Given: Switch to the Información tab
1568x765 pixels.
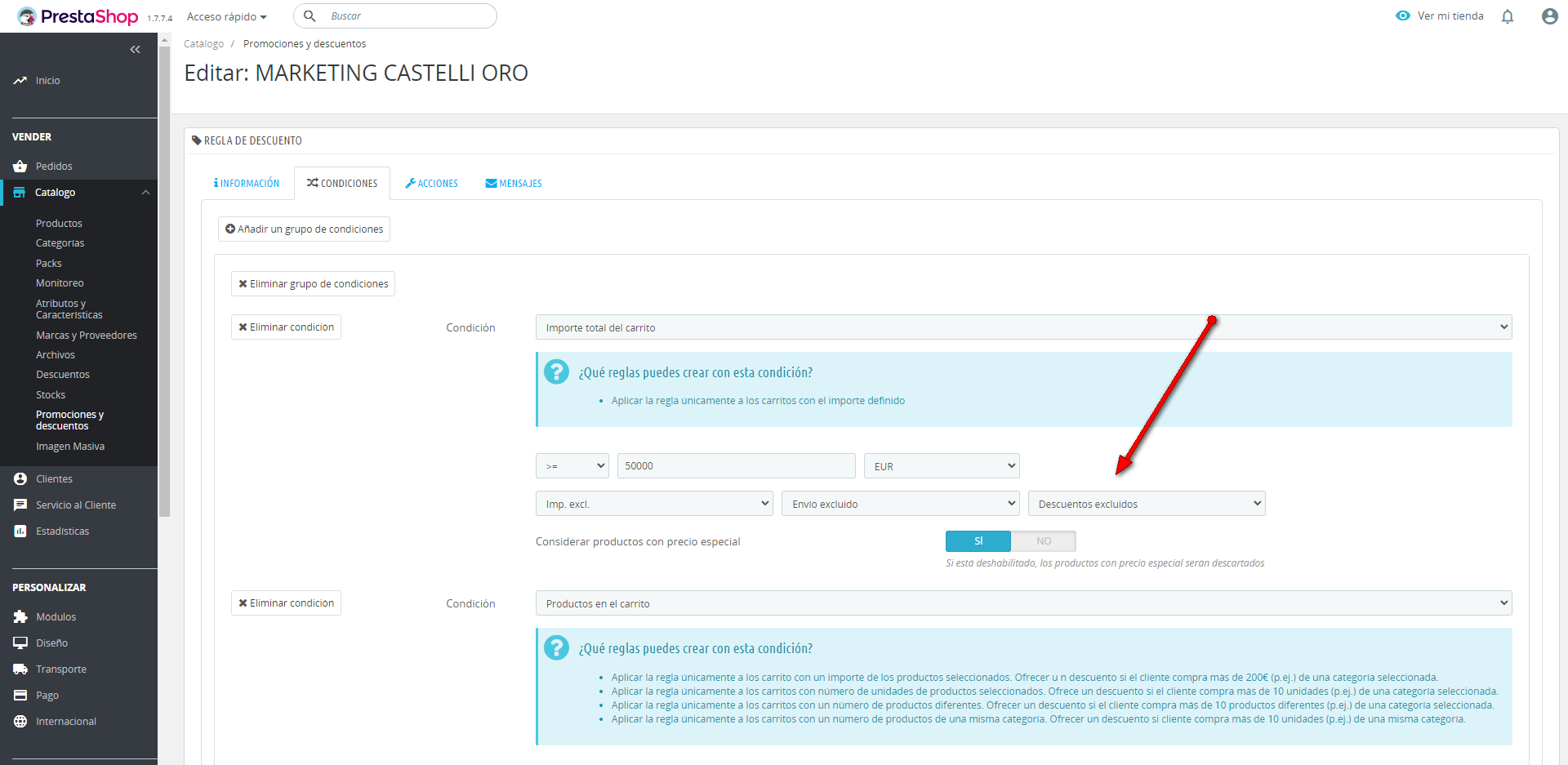Looking at the screenshot, I should [247, 184].
